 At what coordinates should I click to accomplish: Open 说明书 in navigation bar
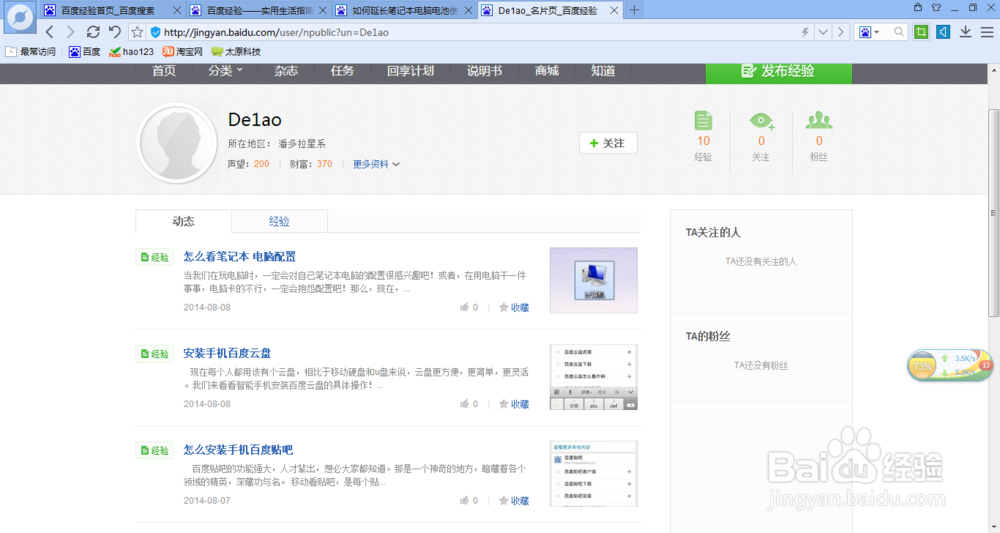pos(484,71)
